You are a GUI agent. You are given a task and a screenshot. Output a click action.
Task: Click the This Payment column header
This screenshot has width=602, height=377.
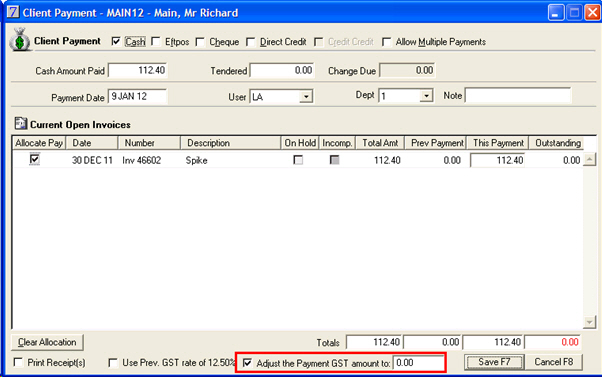pos(498,143)
